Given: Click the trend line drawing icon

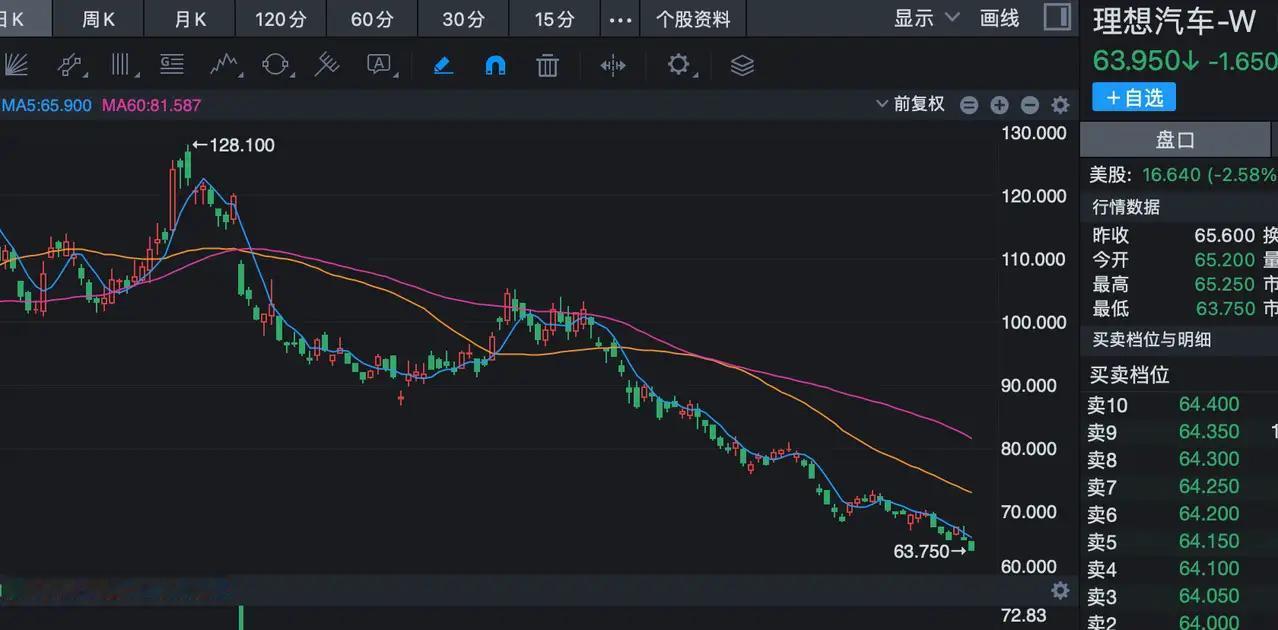Looking at the screenshot, I should 68,64.
